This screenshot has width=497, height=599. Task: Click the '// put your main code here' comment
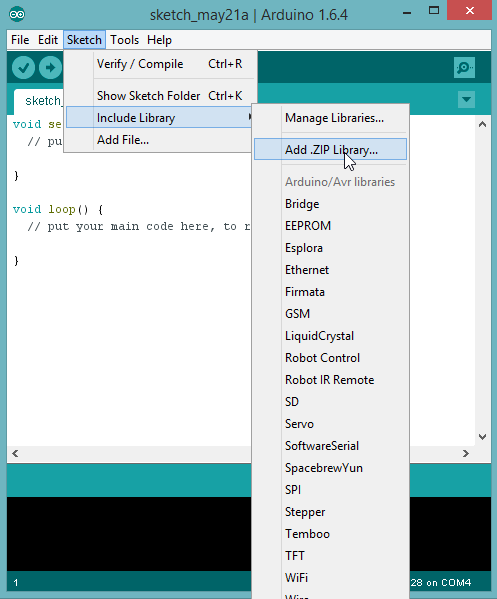[139, 227]
